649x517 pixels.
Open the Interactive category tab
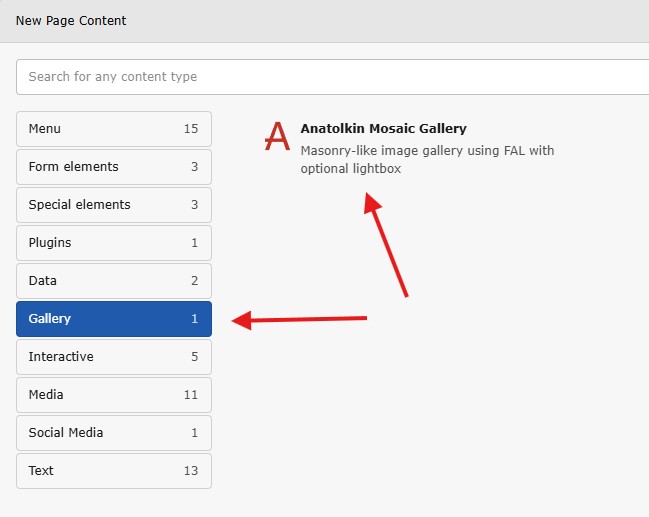point(100,357)
